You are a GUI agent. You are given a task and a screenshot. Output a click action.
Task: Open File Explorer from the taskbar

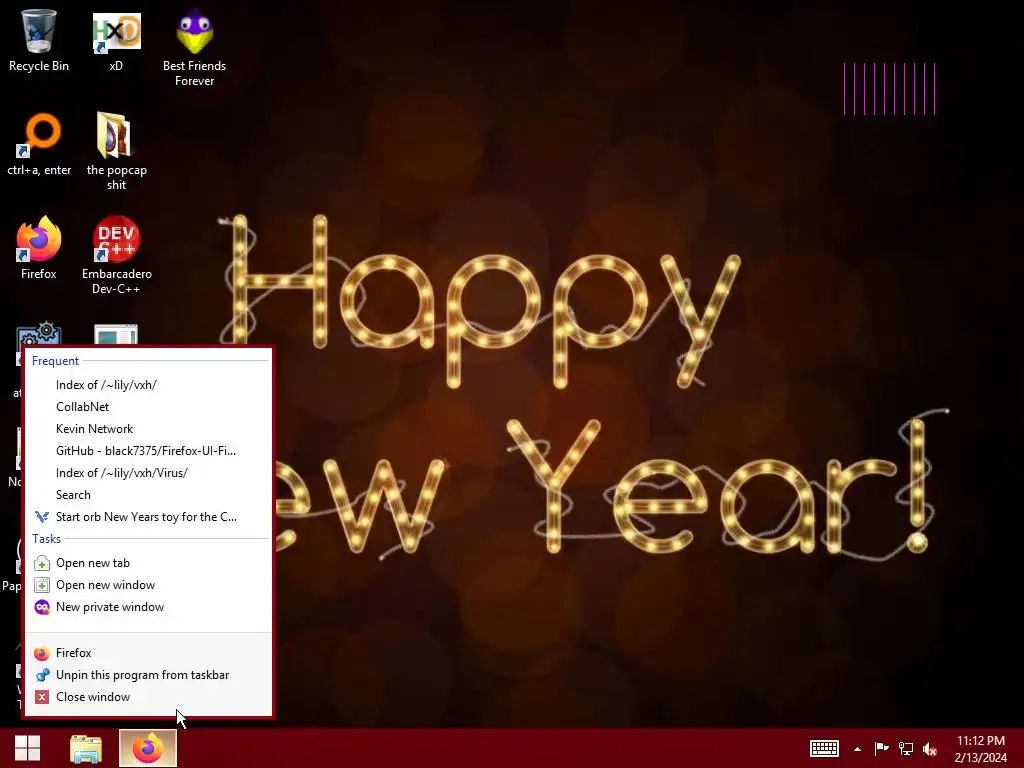pyautogui.click(x=86, y=748)
